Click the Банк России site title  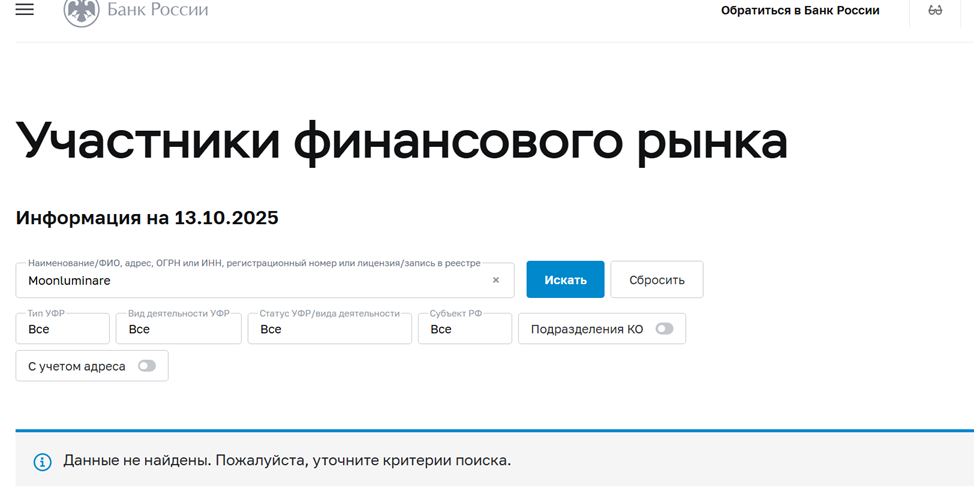coord(158,10)
